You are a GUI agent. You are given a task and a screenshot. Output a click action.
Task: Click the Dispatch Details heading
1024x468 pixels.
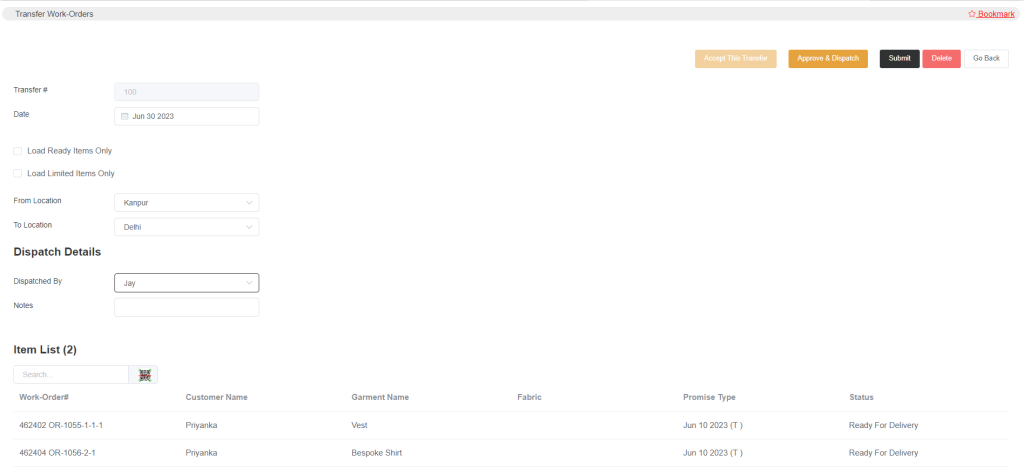(x=57, y=252)
